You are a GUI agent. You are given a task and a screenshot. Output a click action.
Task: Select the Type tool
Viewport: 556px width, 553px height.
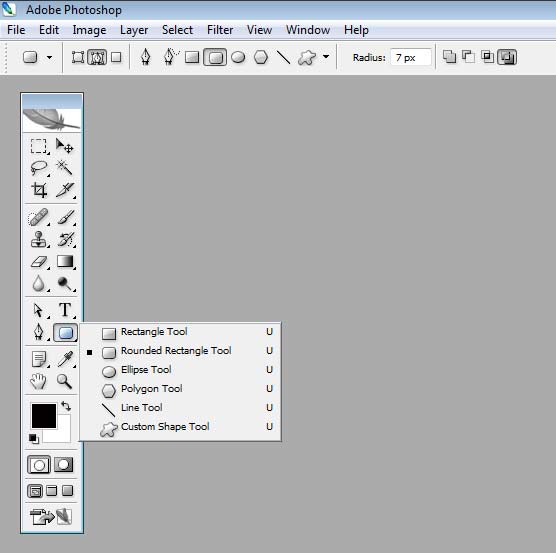tap(65, 310)
